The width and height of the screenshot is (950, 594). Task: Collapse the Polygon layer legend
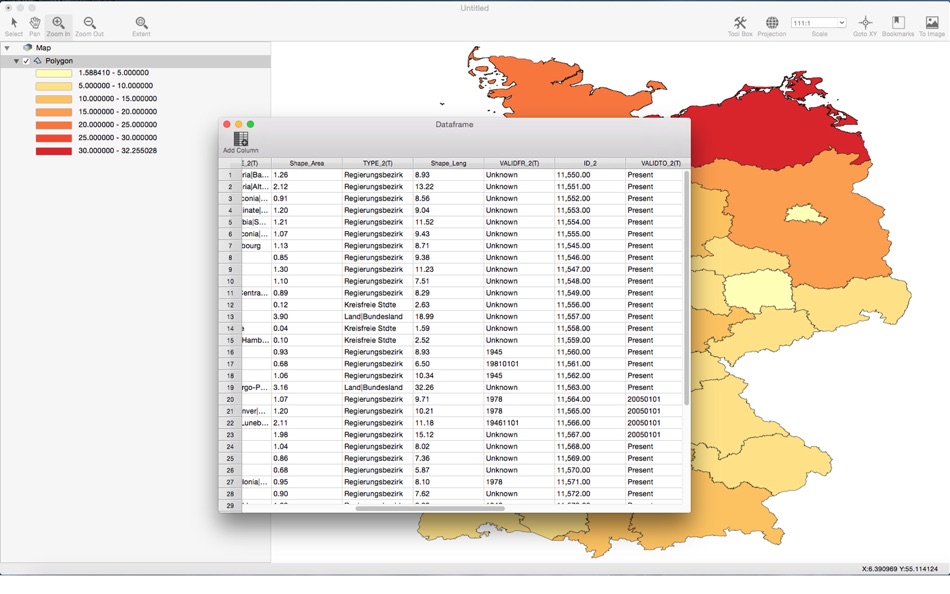16,61
